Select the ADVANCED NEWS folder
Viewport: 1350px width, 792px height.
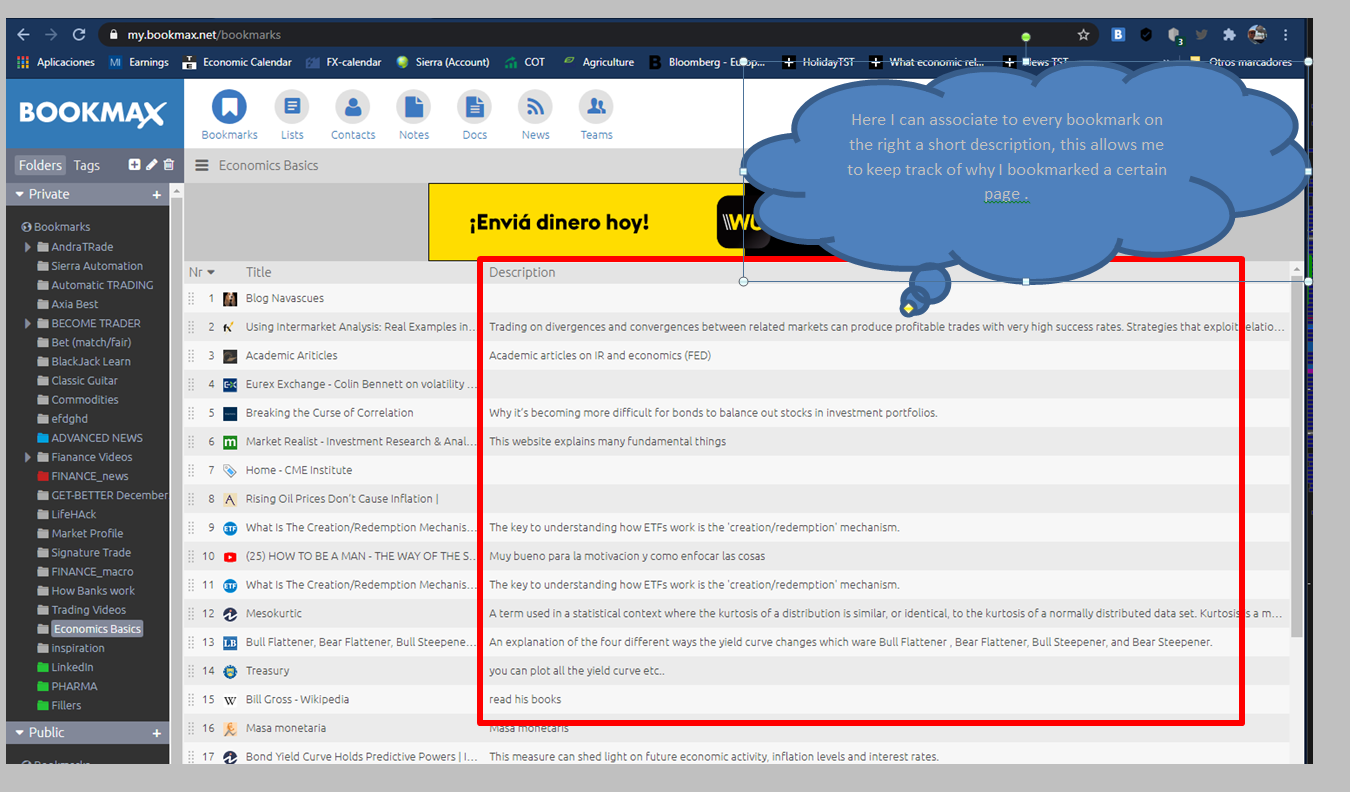tap(97, 438)
